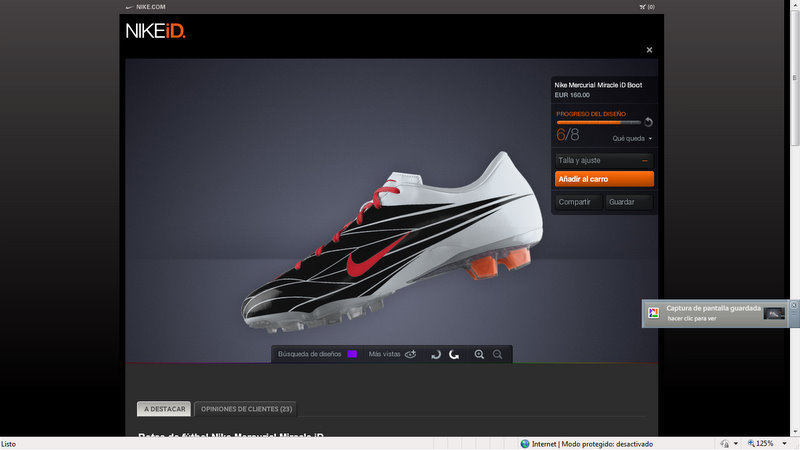Reset design progress with circular arrow
800x450 pixels.
[648, 122]
